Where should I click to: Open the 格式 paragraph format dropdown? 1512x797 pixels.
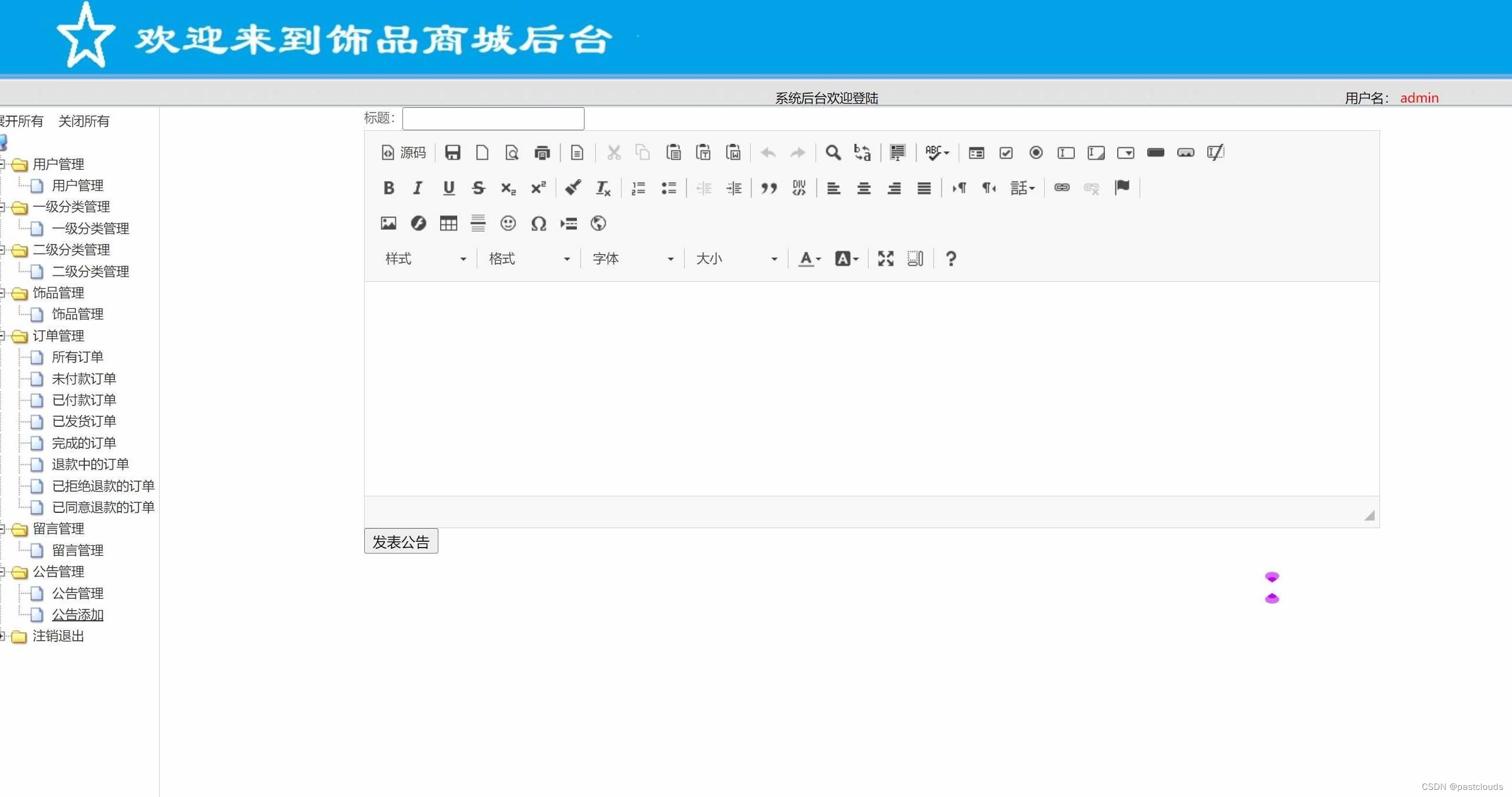tap(527, 258)
